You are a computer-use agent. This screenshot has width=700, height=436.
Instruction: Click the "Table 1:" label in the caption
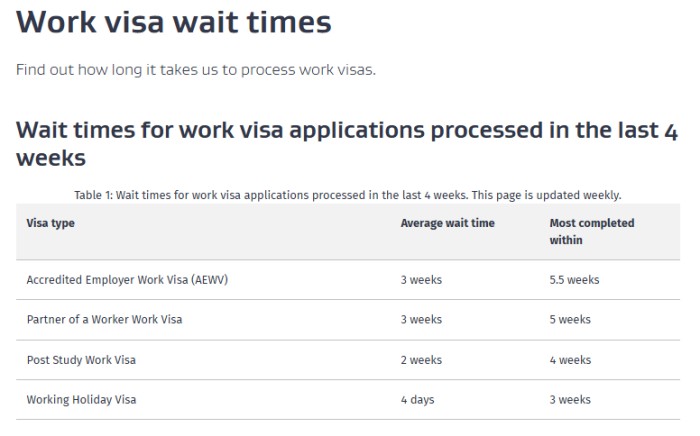click(94, 195)
